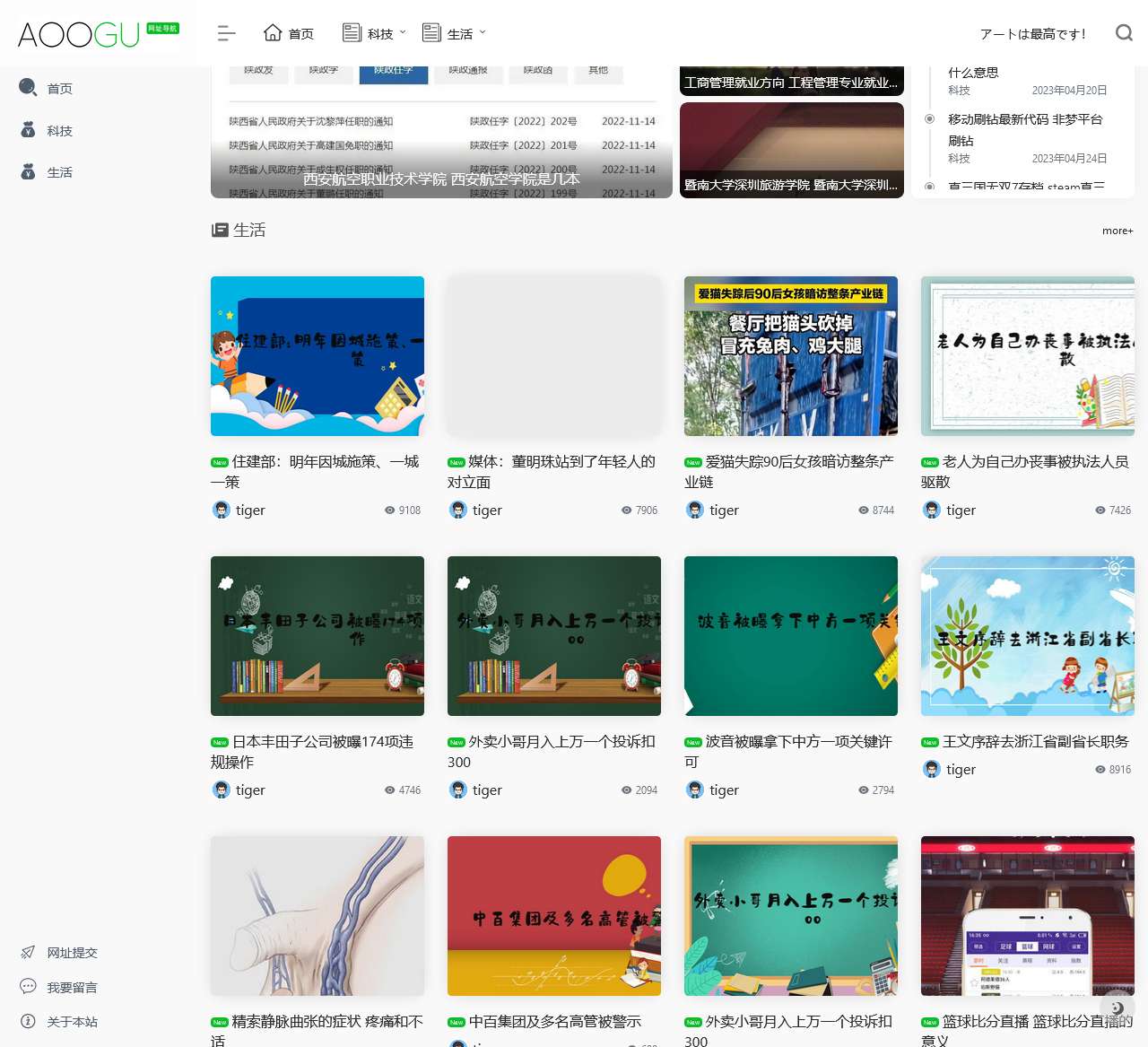
Task: Toggle dark mode with the floating moon button
Action: pyautogui.click(x=1118, y=1008)
